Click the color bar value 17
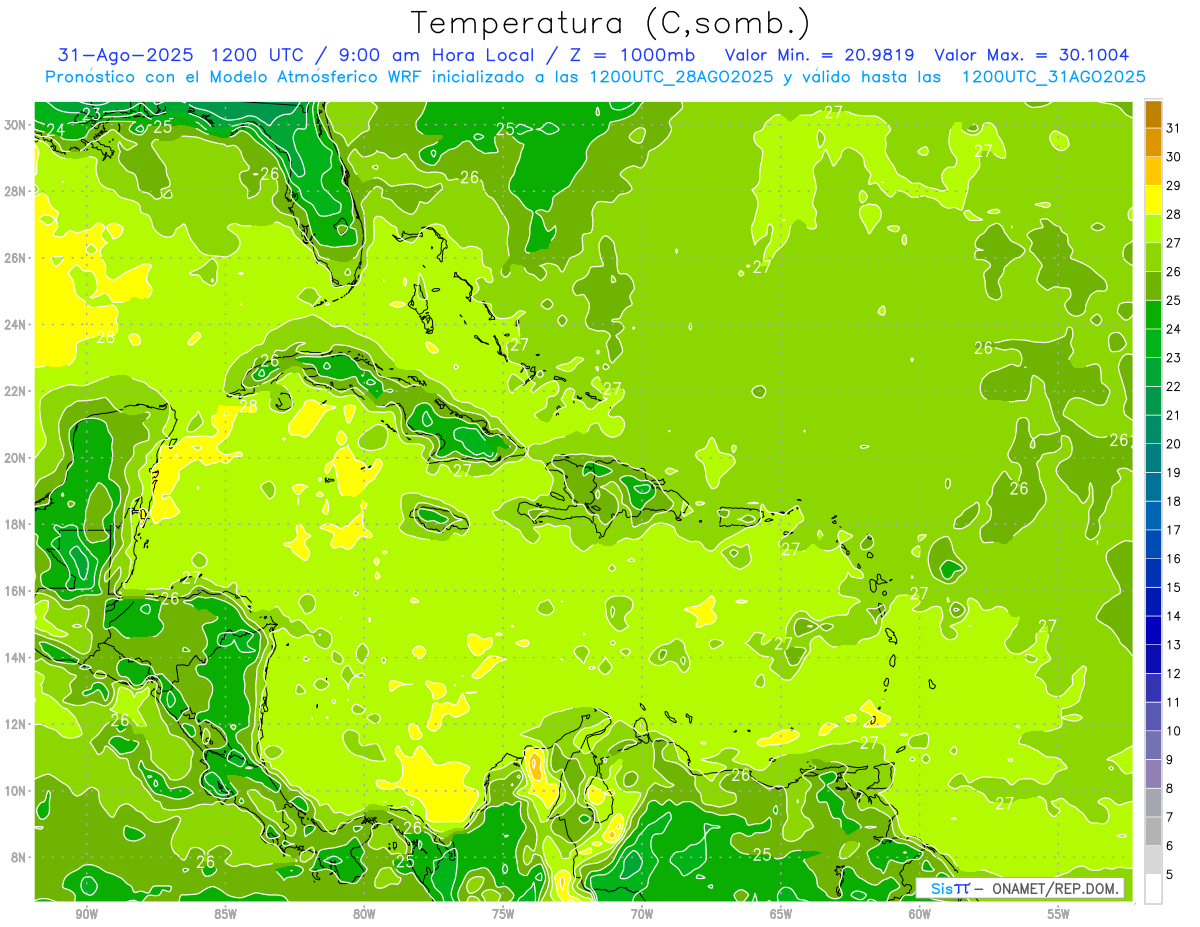This screenshot has height=927, width=1200. (1174, 529)
